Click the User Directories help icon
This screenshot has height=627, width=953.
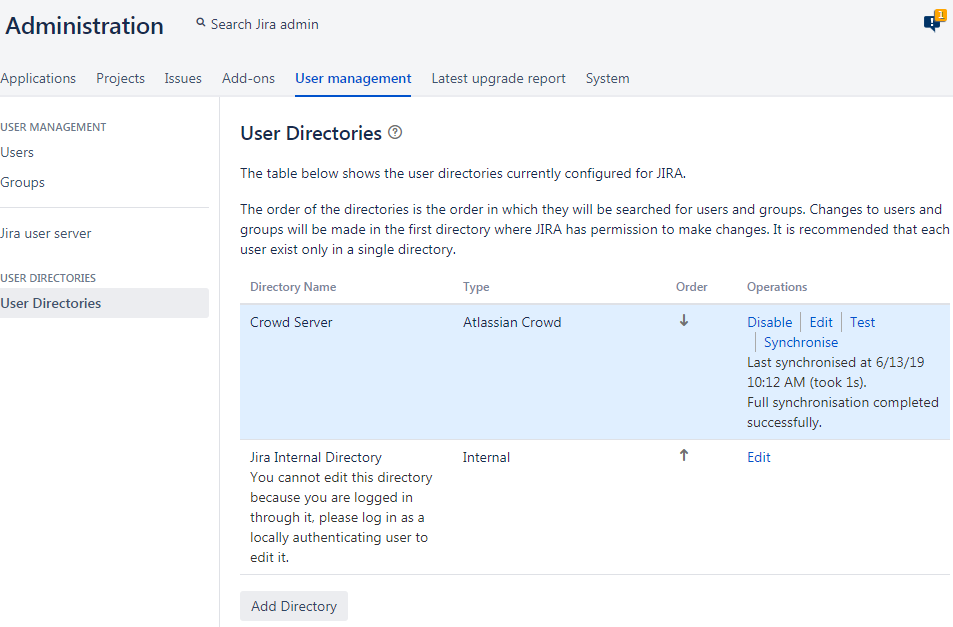tap(395, 133)
